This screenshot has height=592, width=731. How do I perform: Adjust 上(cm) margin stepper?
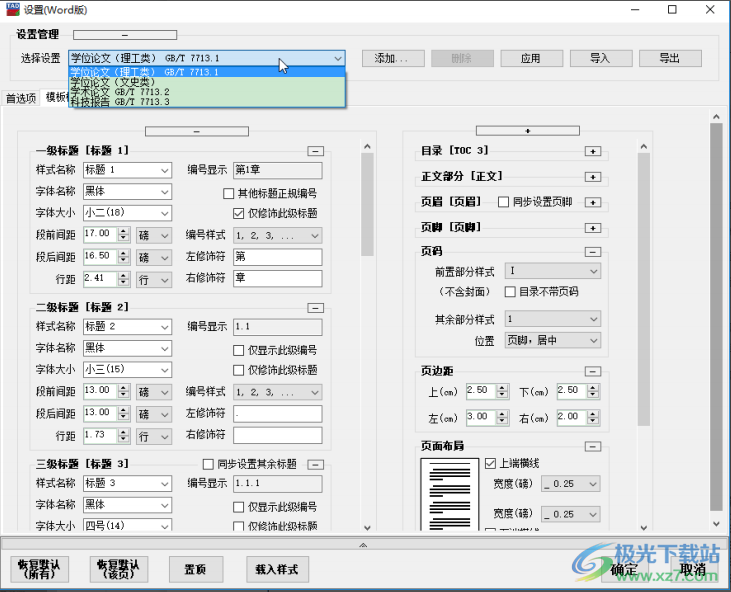[x=502, y=391]
